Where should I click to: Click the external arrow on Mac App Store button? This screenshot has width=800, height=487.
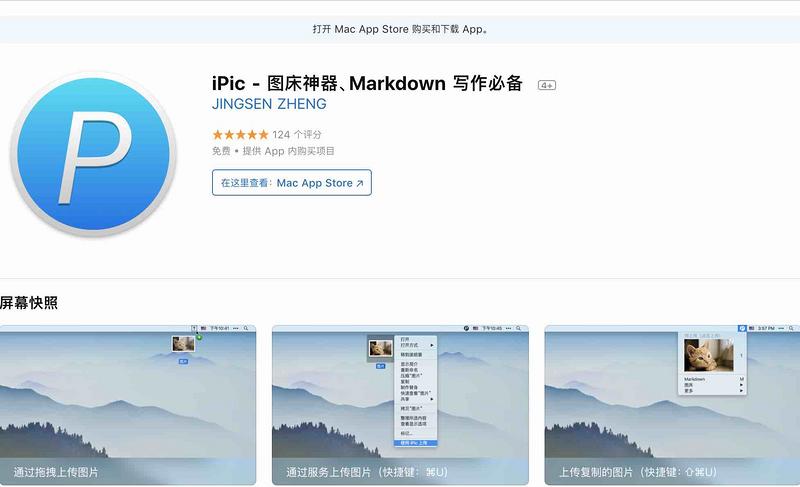pyautogui.click(x=360, y=183)
